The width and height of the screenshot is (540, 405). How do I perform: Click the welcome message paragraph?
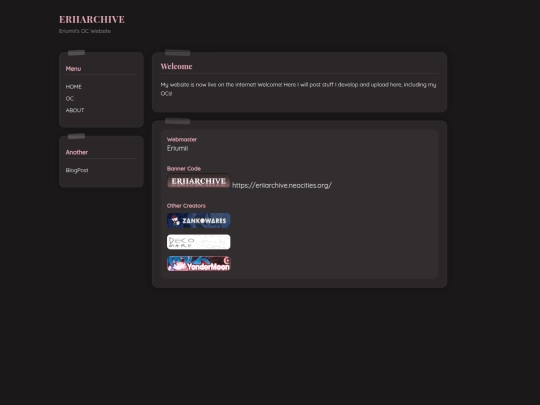point(298,89)
